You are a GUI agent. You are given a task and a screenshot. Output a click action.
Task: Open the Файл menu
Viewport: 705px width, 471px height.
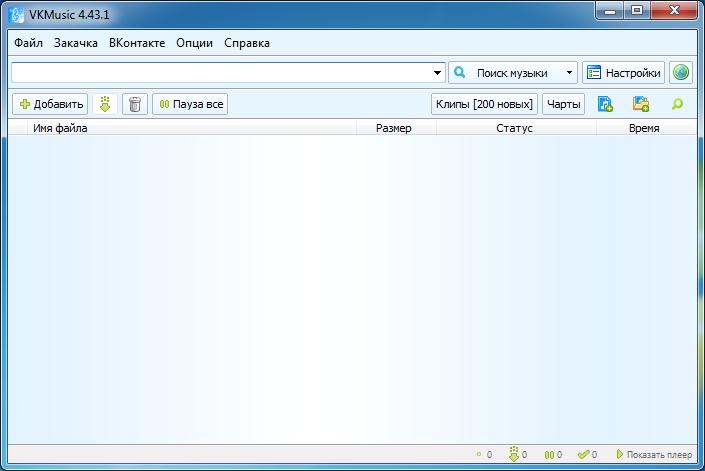(28, 43)
